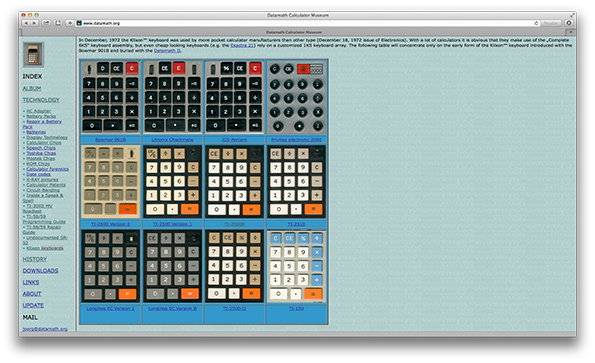Click the TI-2500 Version 1 keyboard thumbnail

click(173, 182)
